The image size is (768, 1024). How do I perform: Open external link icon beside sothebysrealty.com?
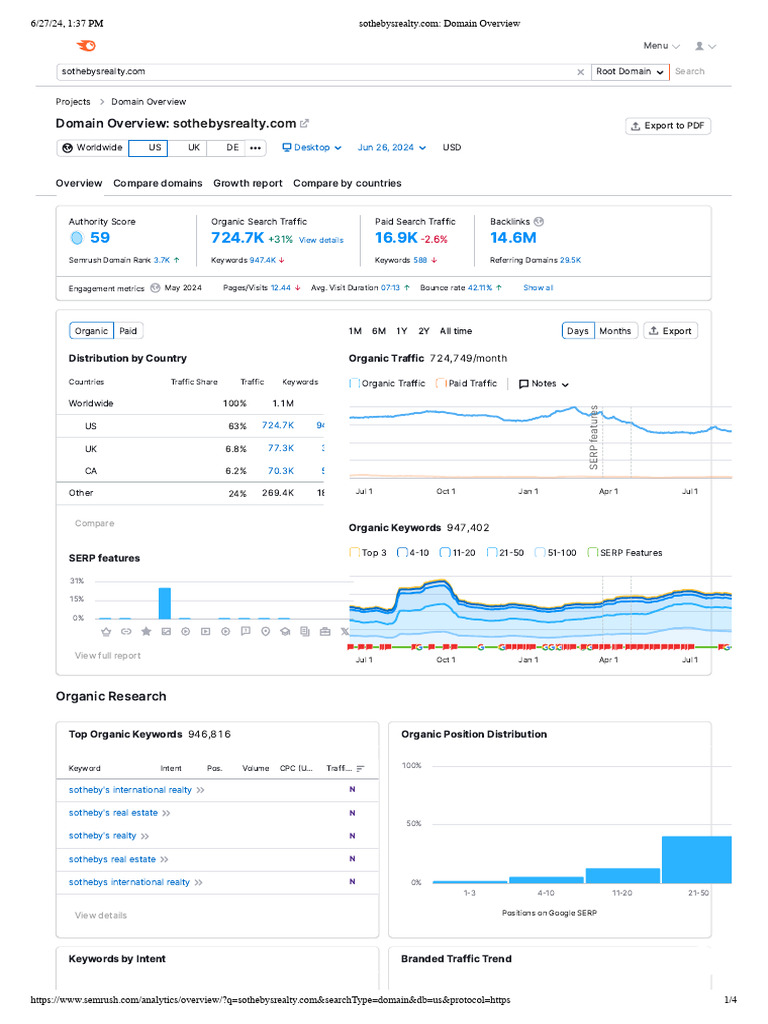tap(305, 124)
